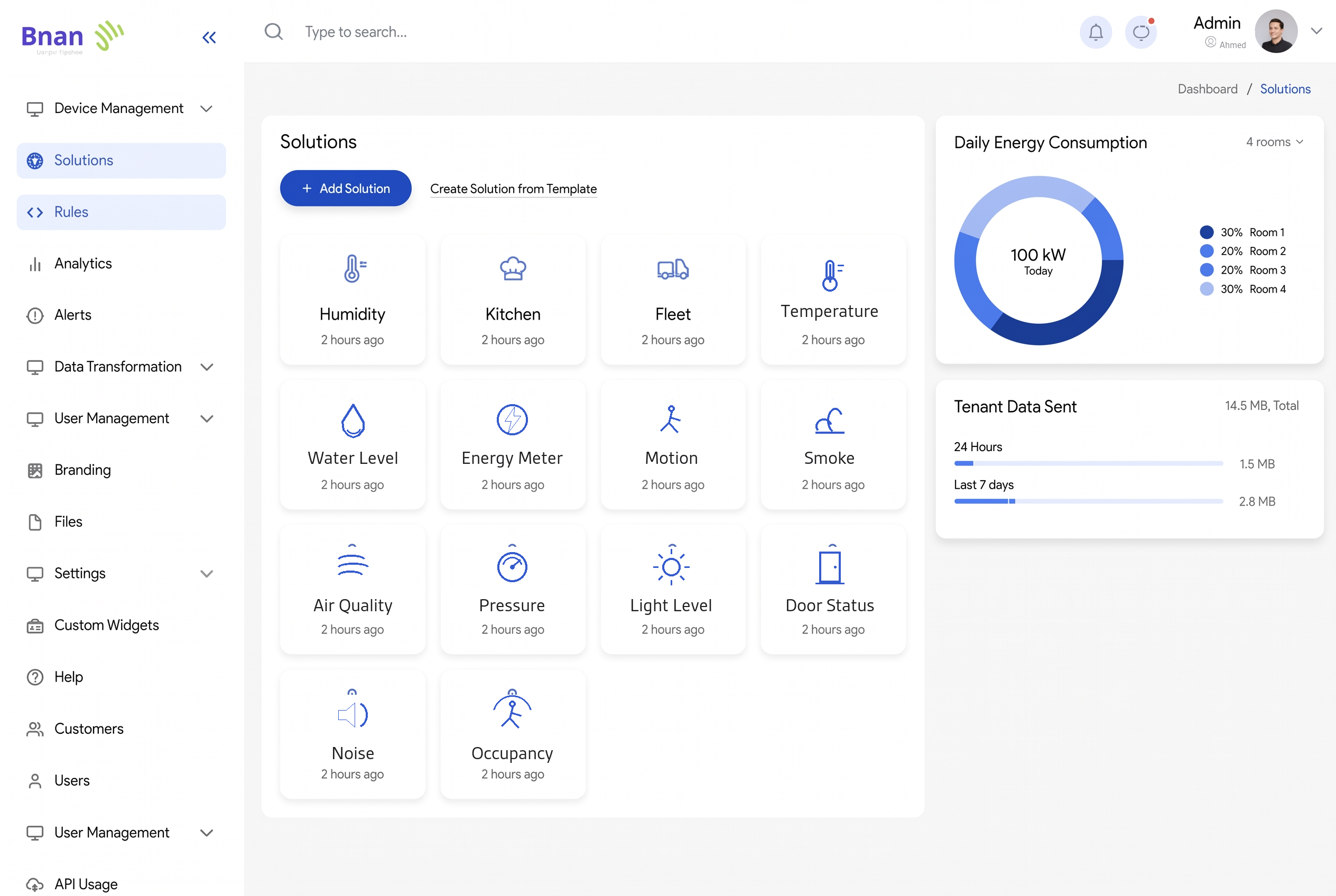Open the Motion walking figure icon
The width and height of the screenshot is (1336, 896).
671,419
